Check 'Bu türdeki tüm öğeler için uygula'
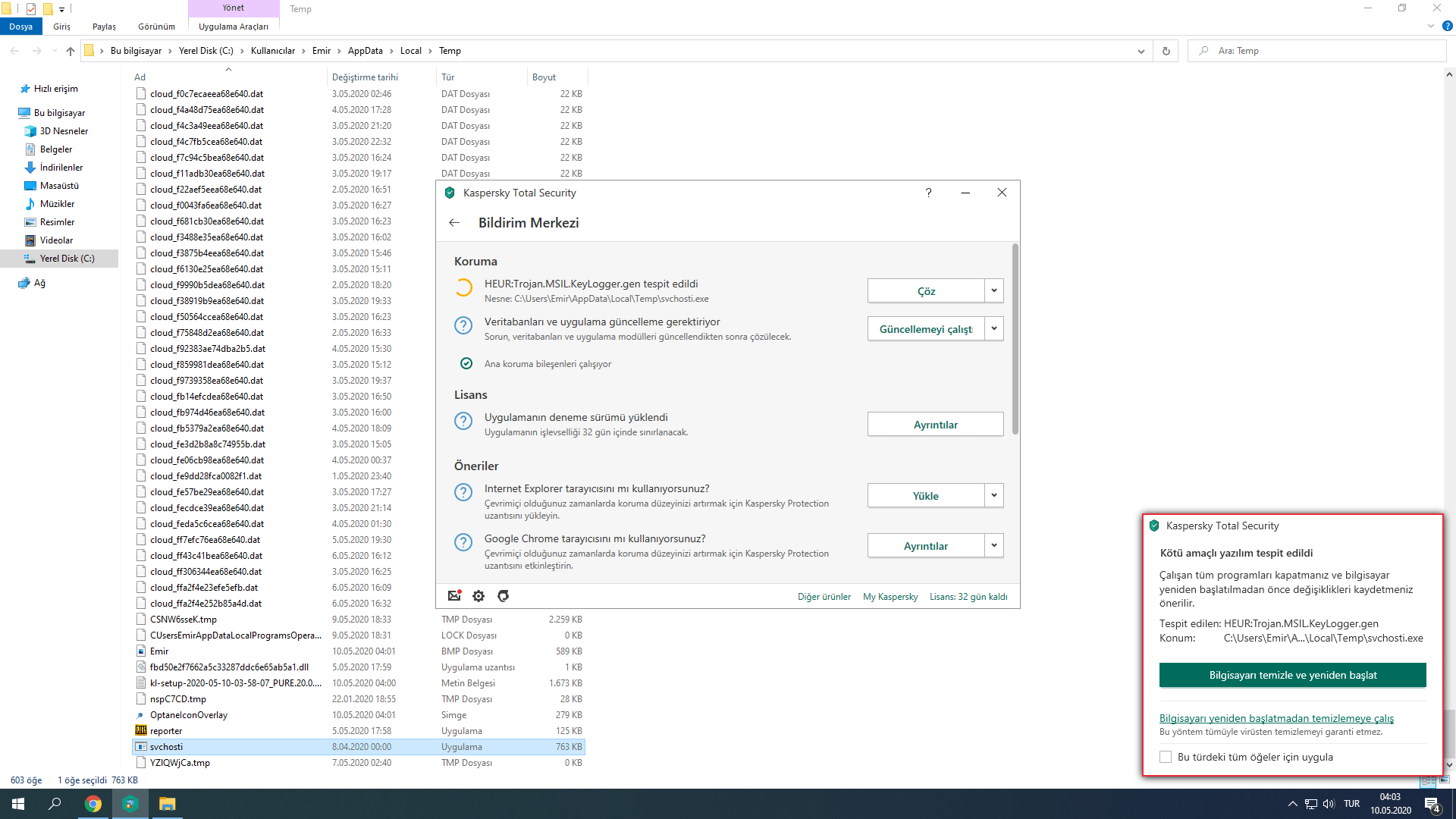The image size is (1456, 819). [1166, 757]
